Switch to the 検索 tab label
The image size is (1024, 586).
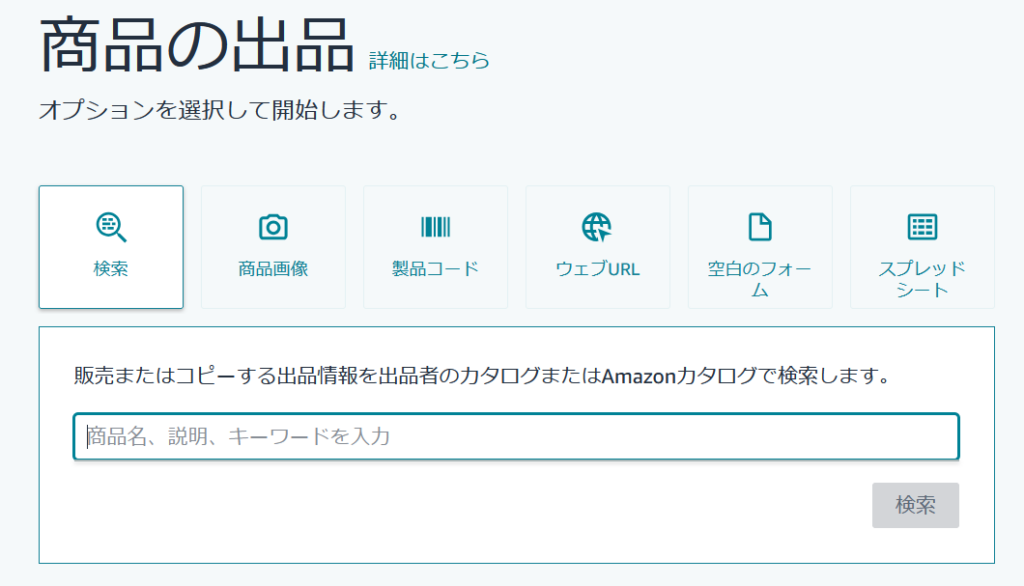[x=111, y=269]
